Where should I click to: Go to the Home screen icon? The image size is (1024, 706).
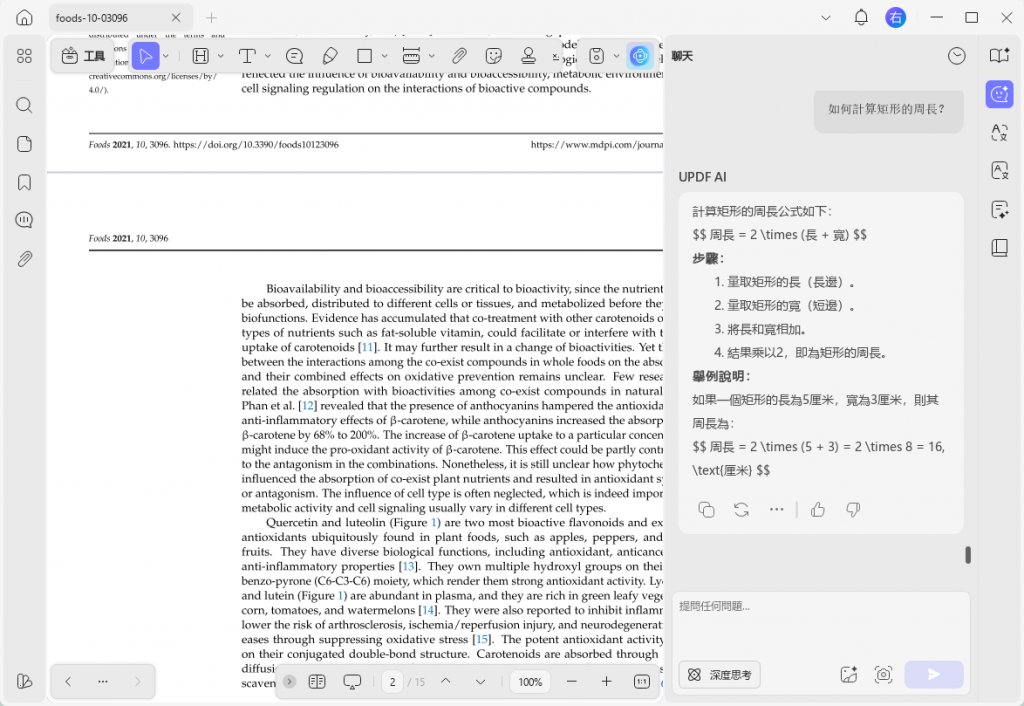point(24,18)
